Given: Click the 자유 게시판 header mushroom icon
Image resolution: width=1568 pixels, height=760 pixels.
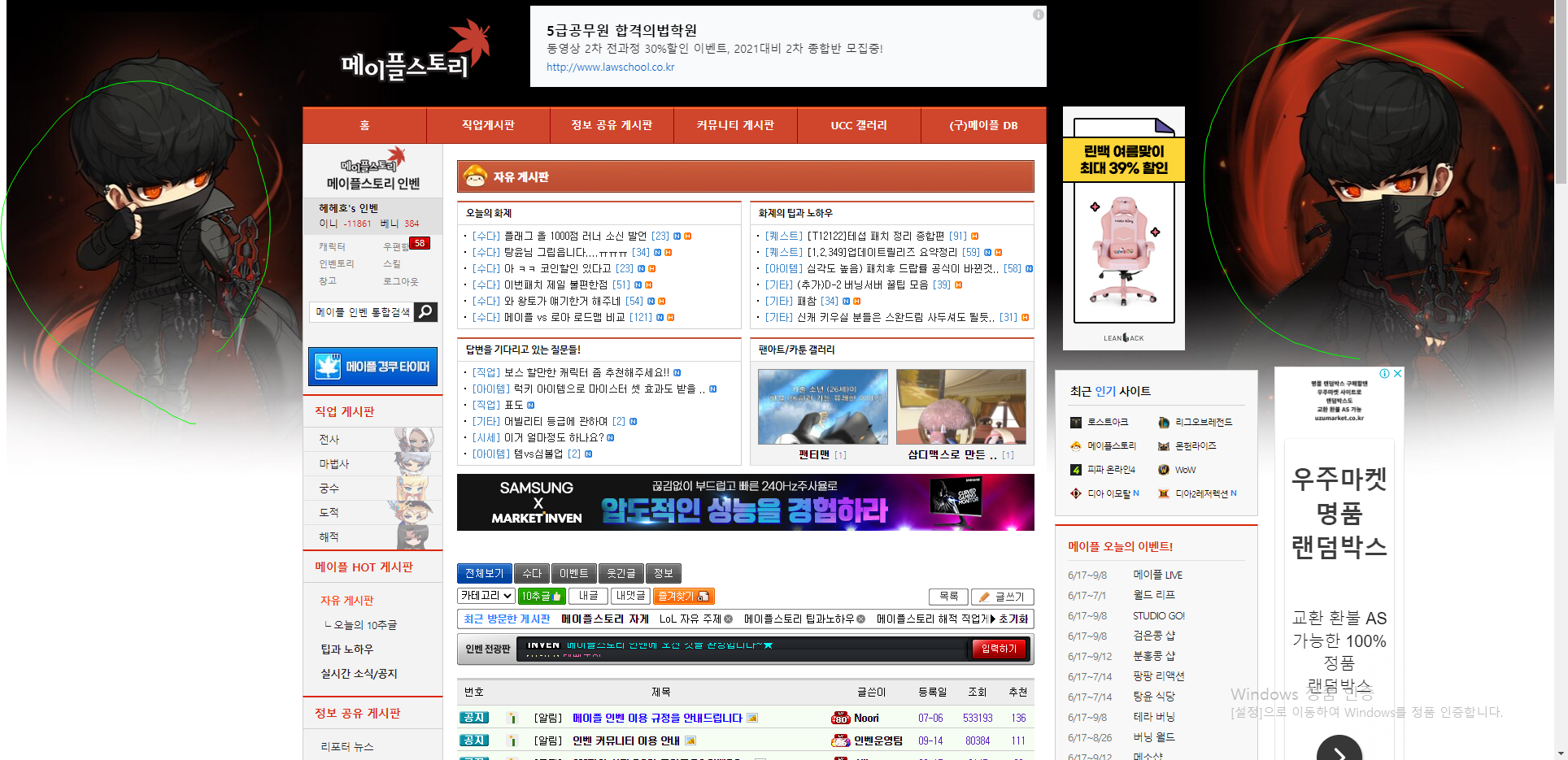Looking at the screenshot, I should pyautogui.click(x=474, y=176).
